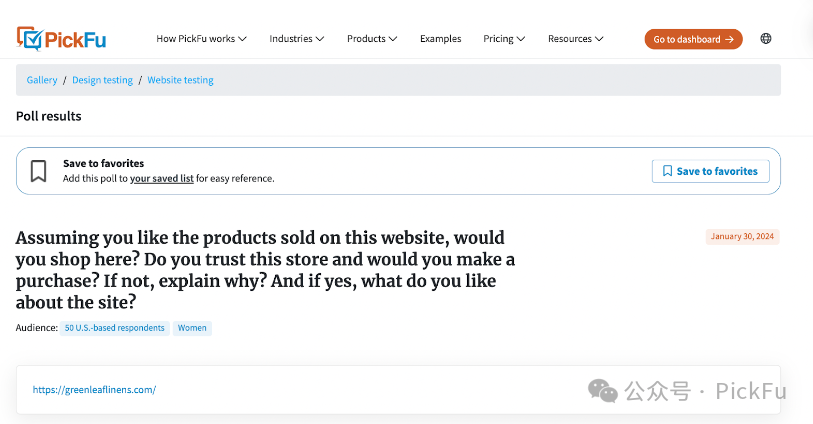Open the Website testing breadcrumb link
The image size is (813, 424).
click(x=180, y=80)
